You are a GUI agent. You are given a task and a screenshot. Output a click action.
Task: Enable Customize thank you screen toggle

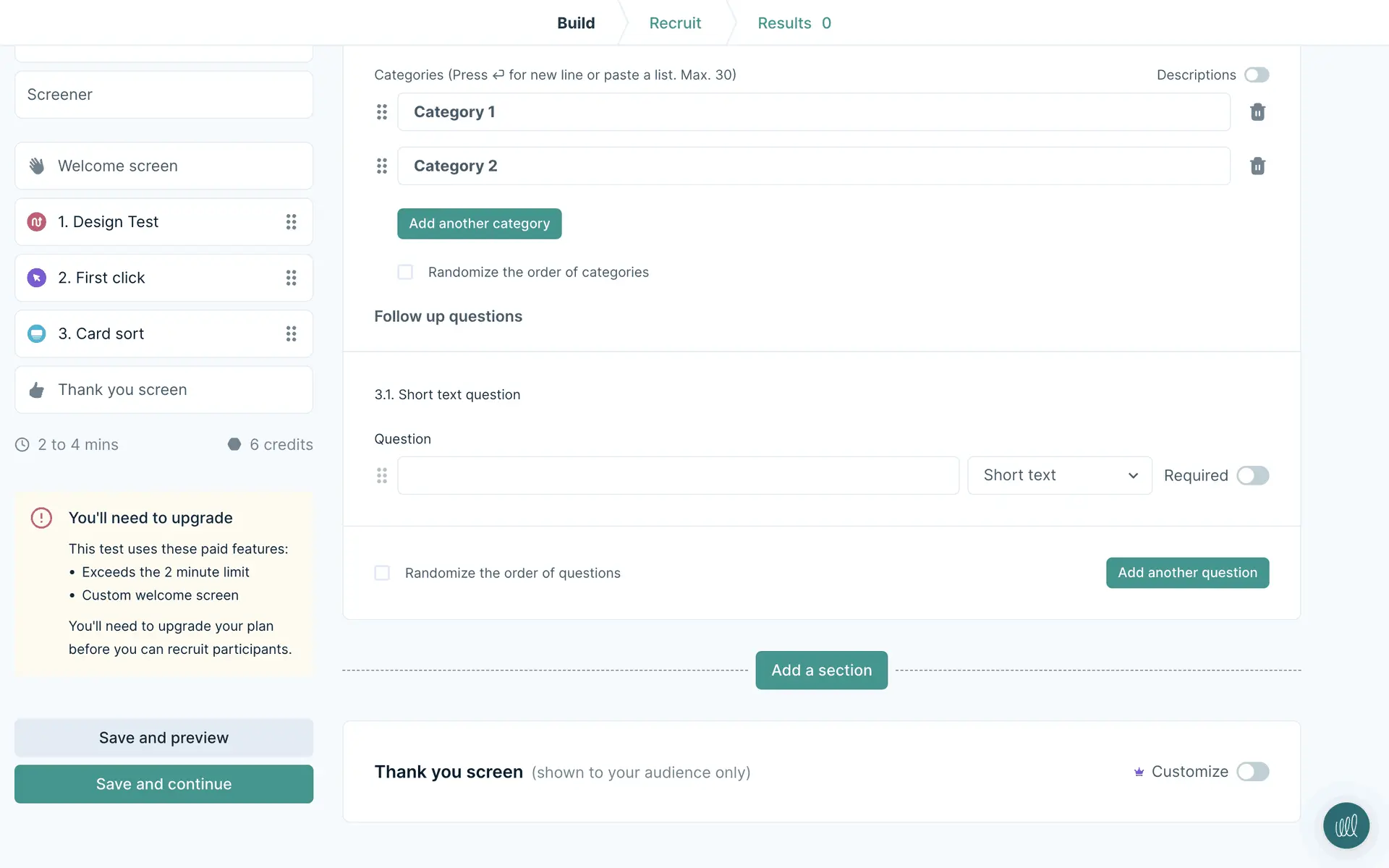(x=1252, y=772)
